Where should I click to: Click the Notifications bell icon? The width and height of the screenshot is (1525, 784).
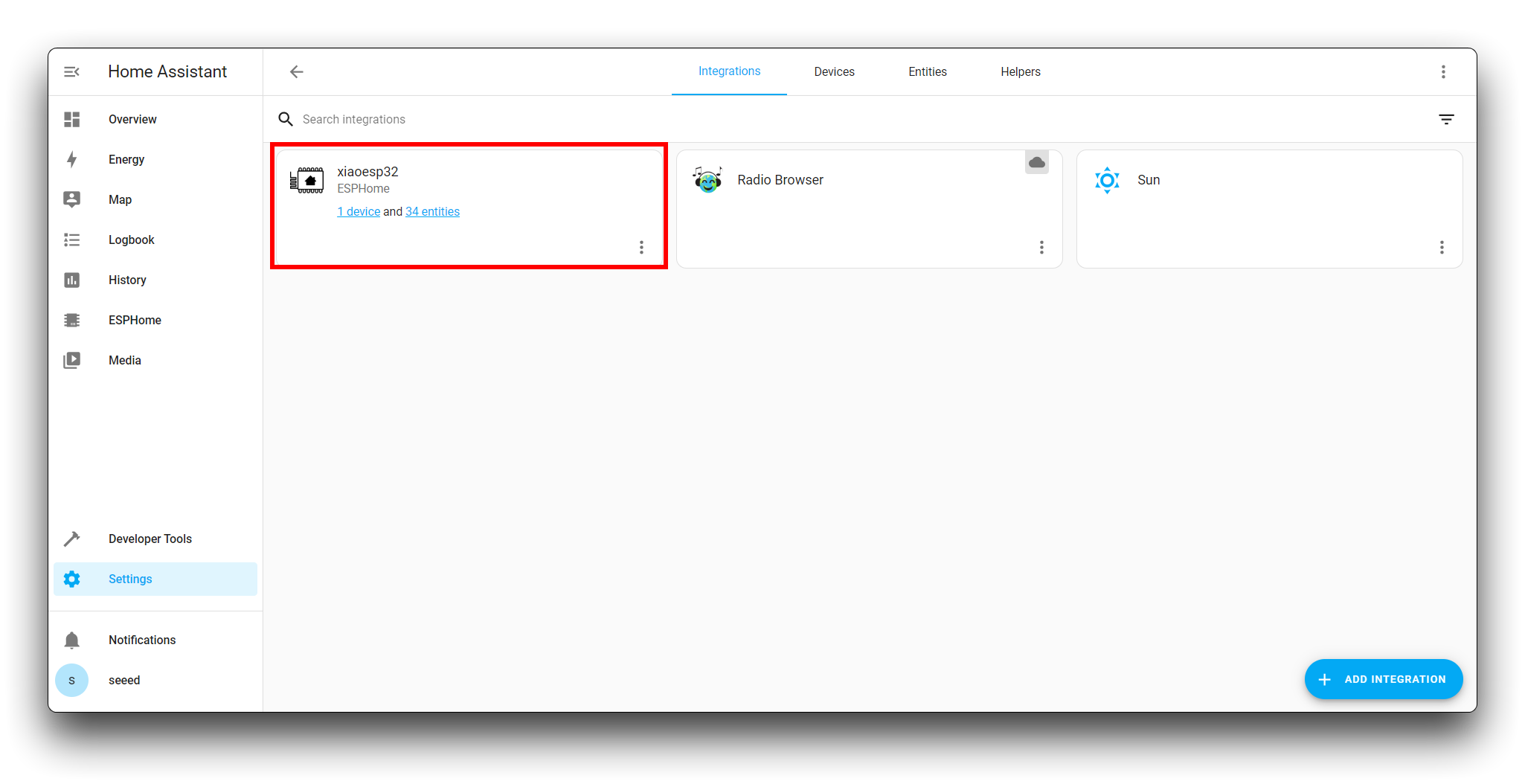[x=71, y=640]
